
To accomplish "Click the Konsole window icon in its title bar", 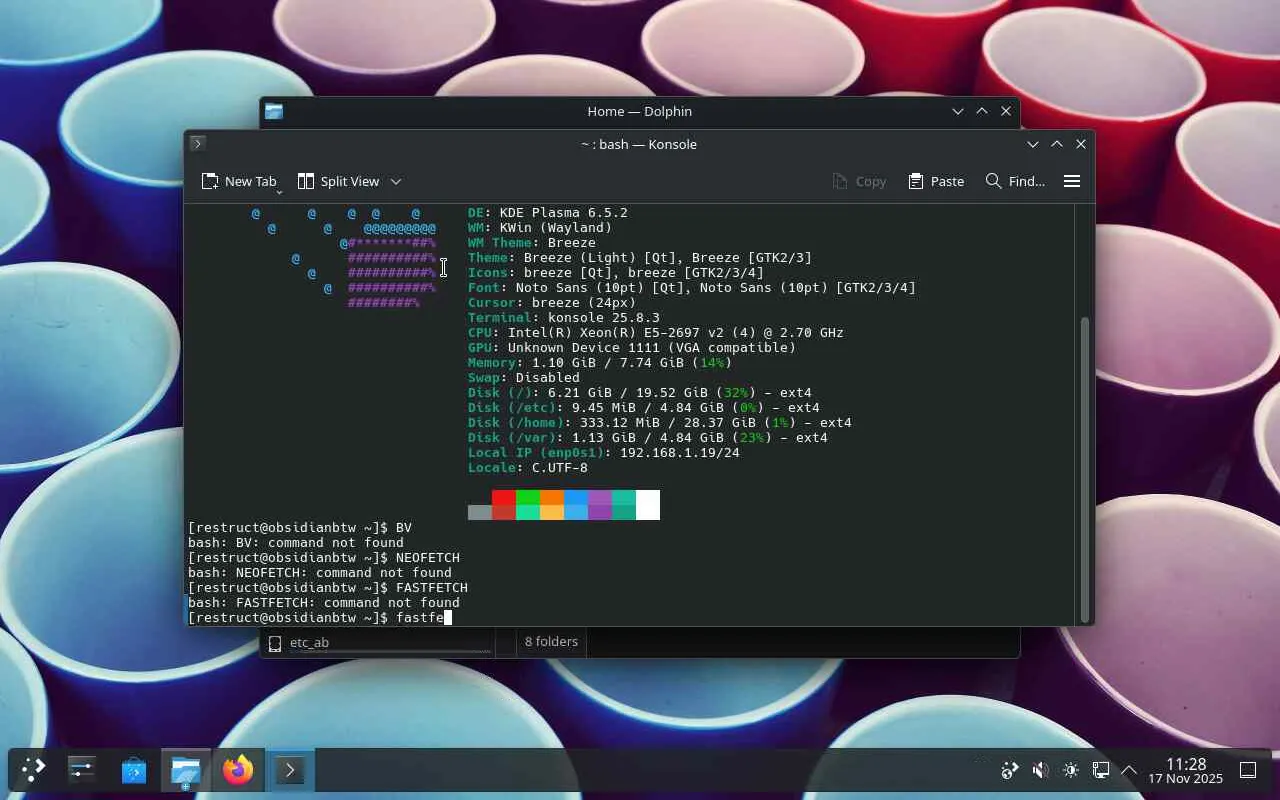I will pyautogui.click(x=197, y=144).
